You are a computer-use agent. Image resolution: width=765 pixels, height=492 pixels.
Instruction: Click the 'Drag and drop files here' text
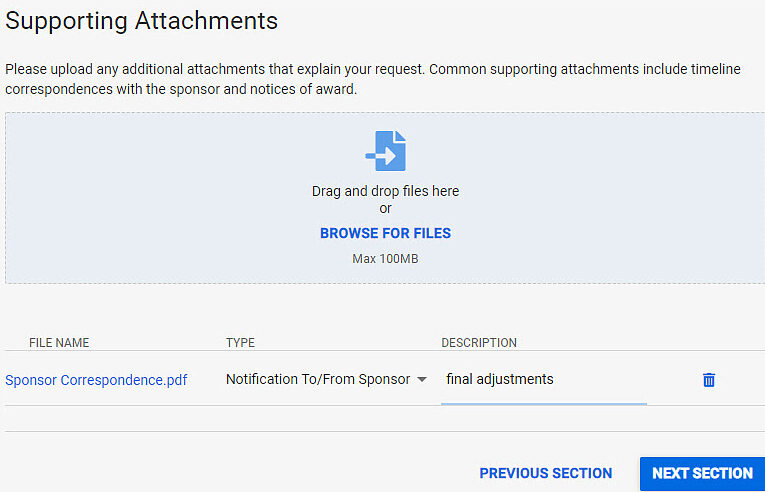coord(385,191)
